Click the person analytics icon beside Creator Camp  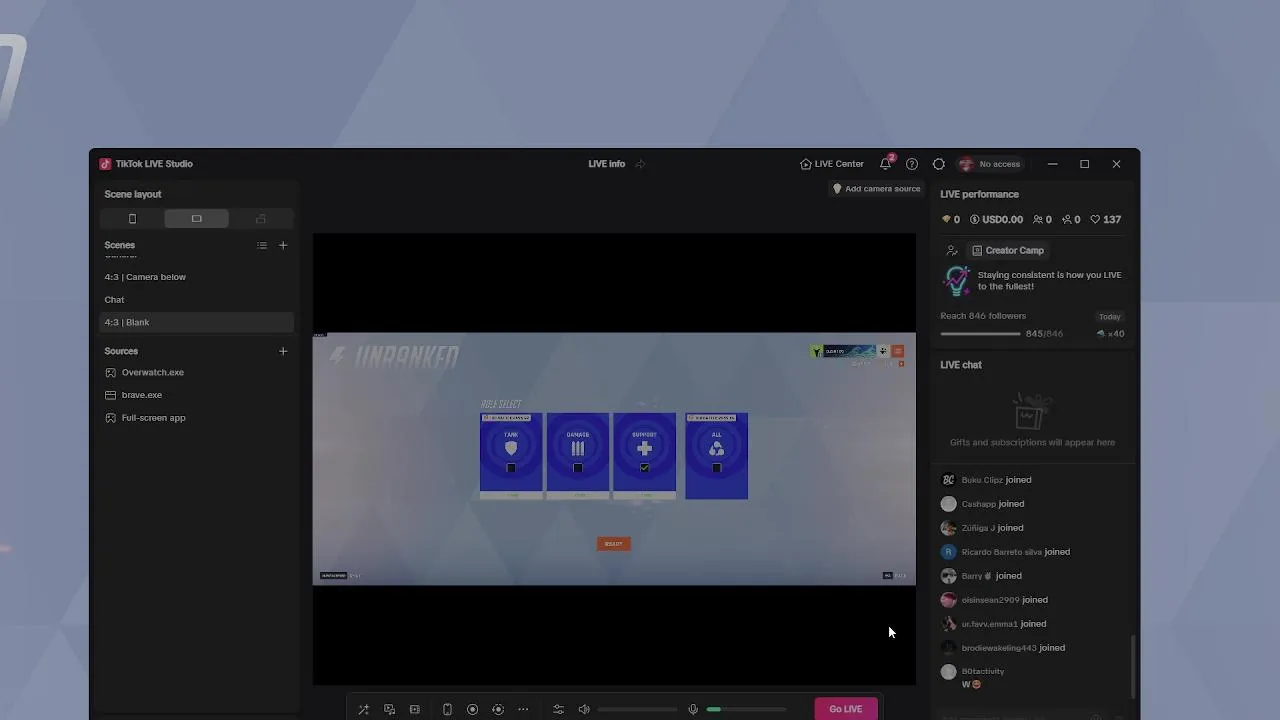(x=952, y=251)
